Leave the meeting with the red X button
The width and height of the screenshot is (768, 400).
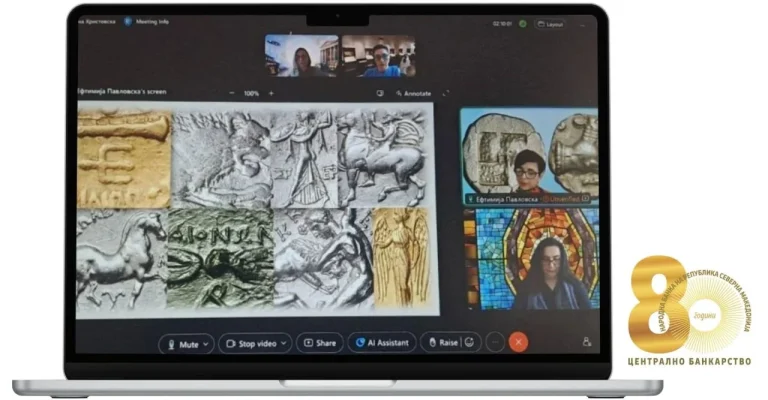point(518,342)
